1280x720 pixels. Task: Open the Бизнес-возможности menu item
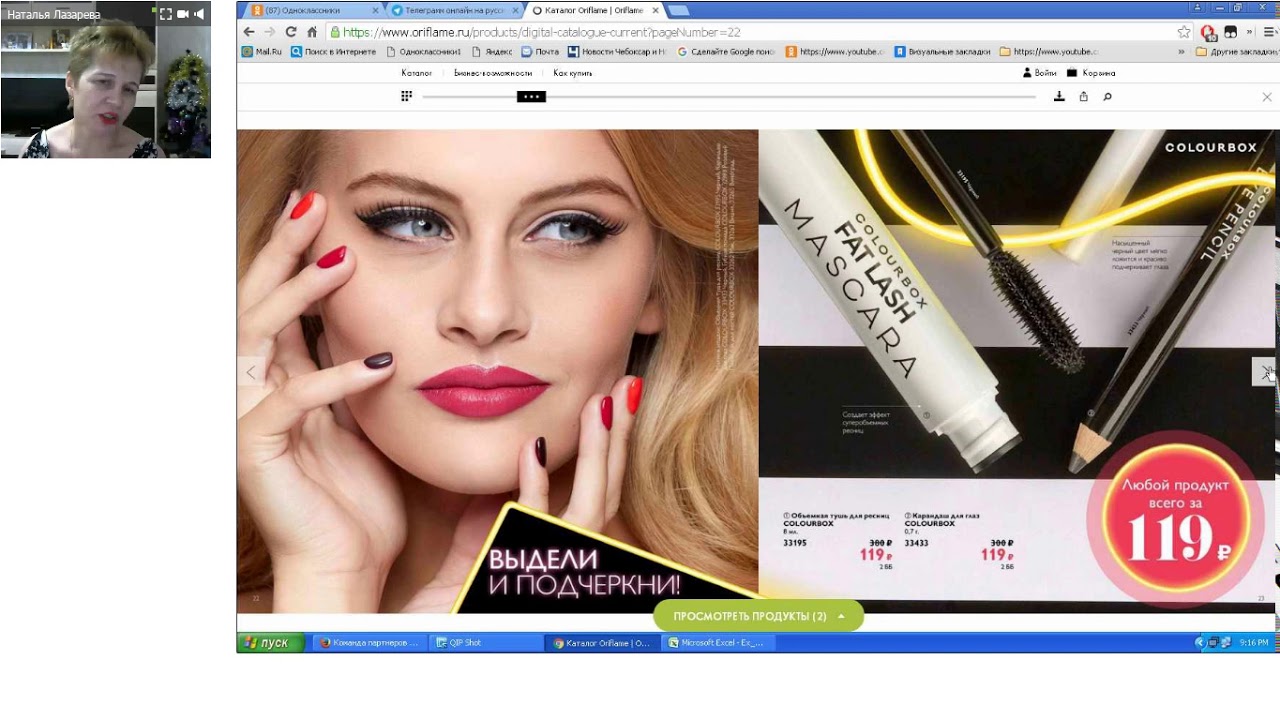[x=493, y=73]
